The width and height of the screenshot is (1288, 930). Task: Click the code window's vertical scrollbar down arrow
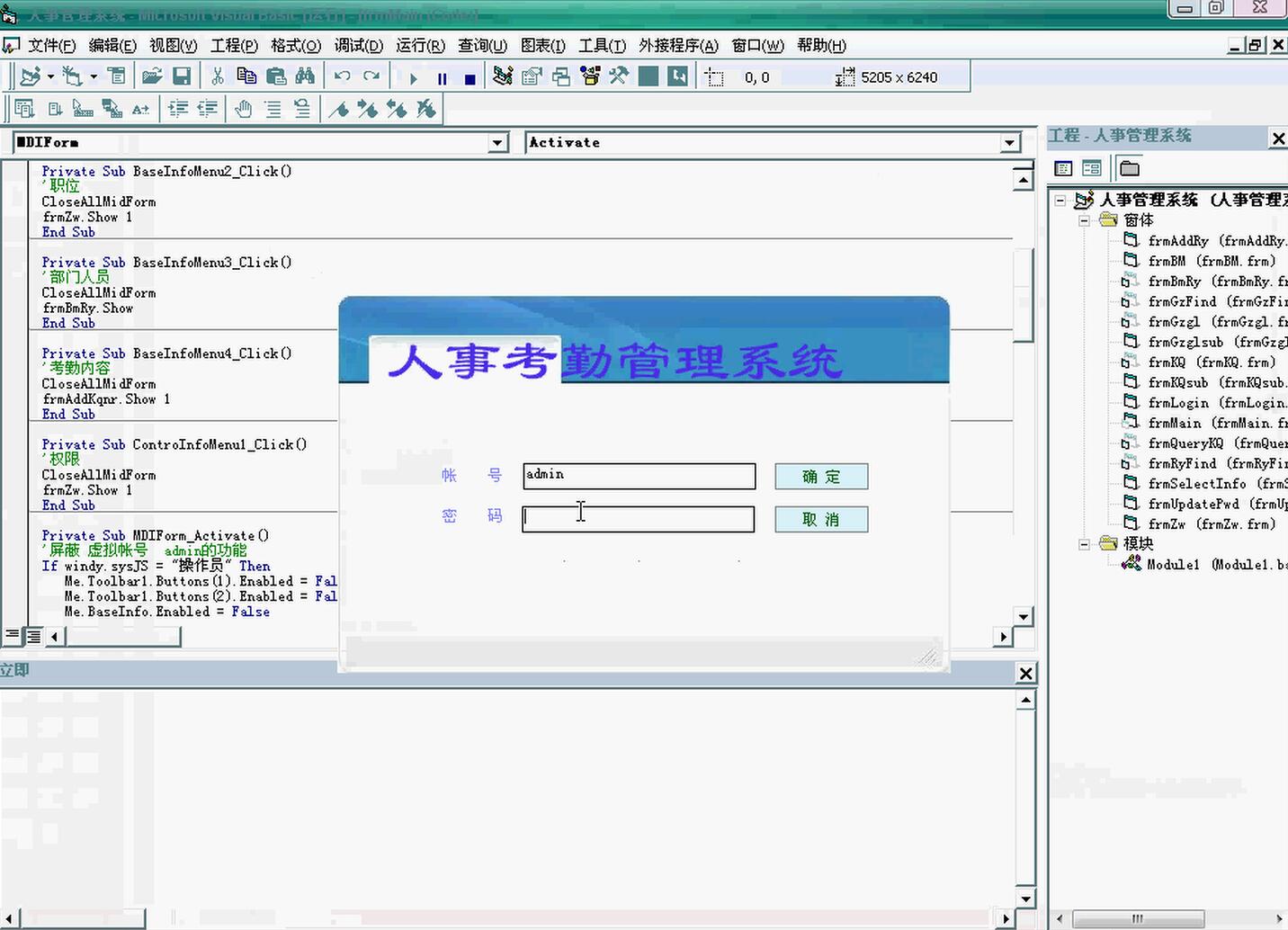[1023, 616]
